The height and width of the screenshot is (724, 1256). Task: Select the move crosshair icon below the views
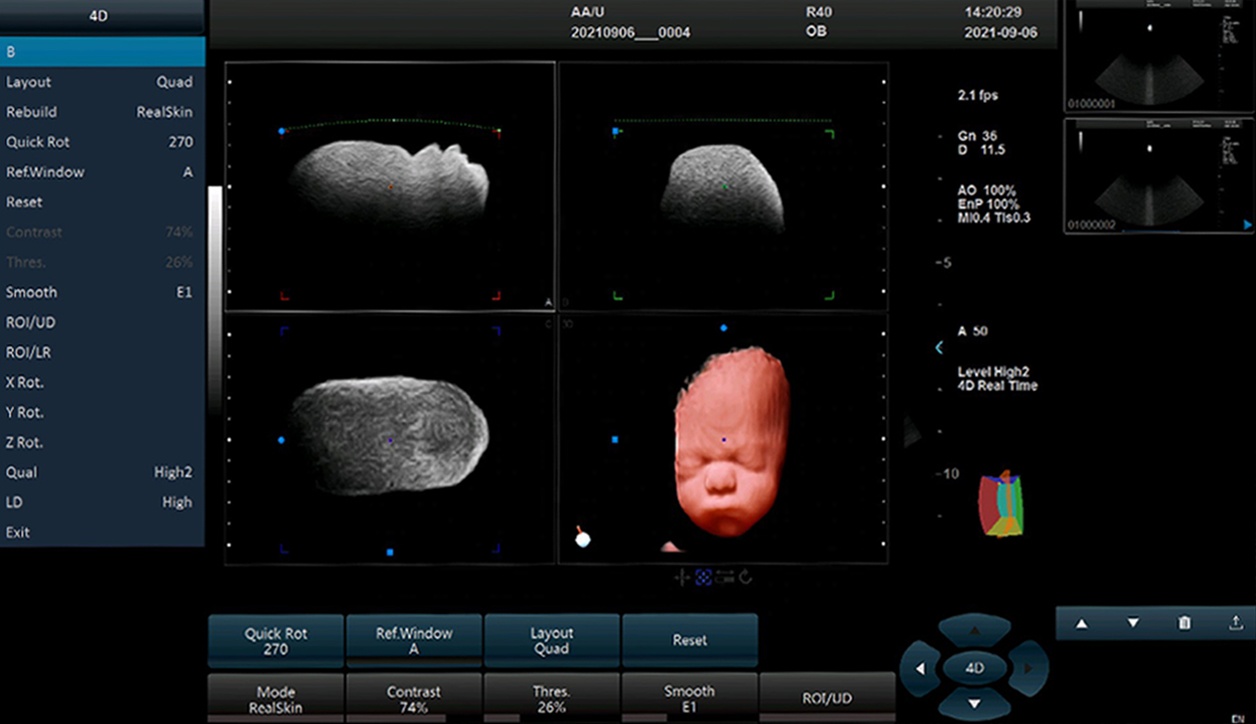(x=682, y=577)
